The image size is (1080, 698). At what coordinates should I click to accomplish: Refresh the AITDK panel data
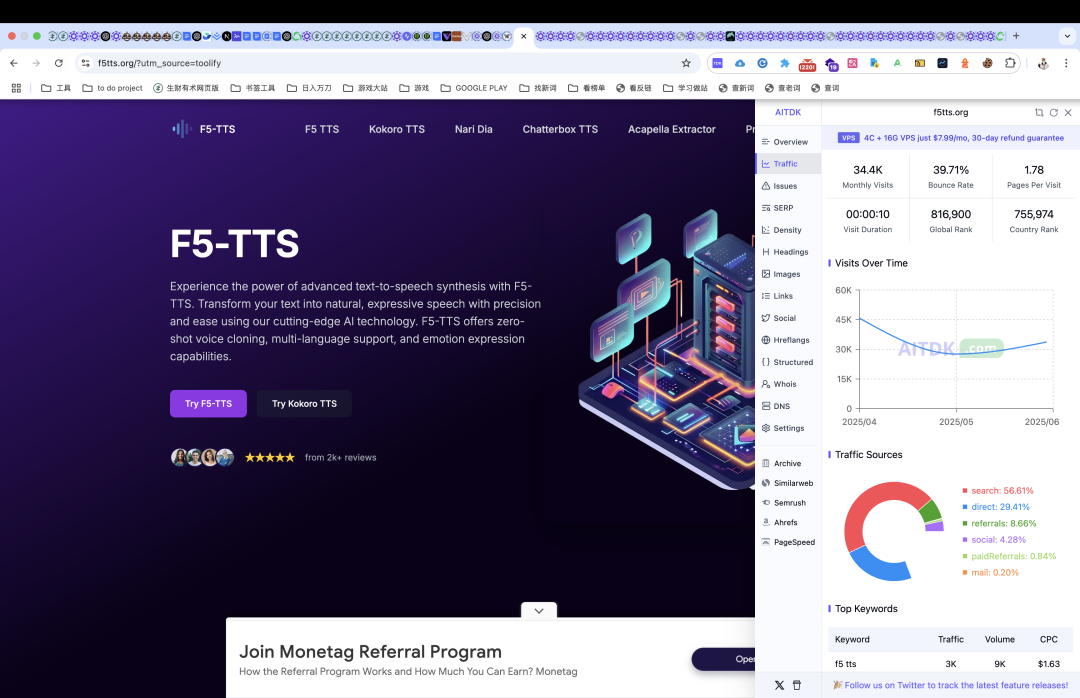pyautogui.click(x=1053, y=112)
